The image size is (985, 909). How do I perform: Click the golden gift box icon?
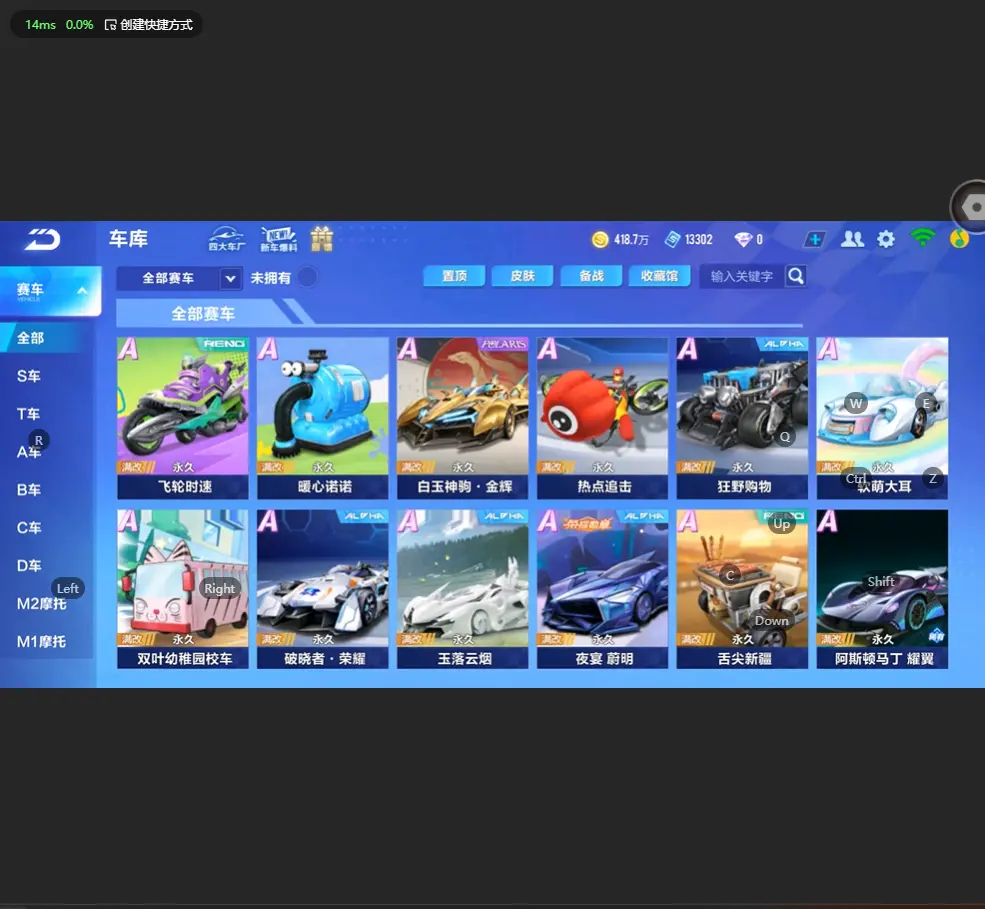(322, 239)
